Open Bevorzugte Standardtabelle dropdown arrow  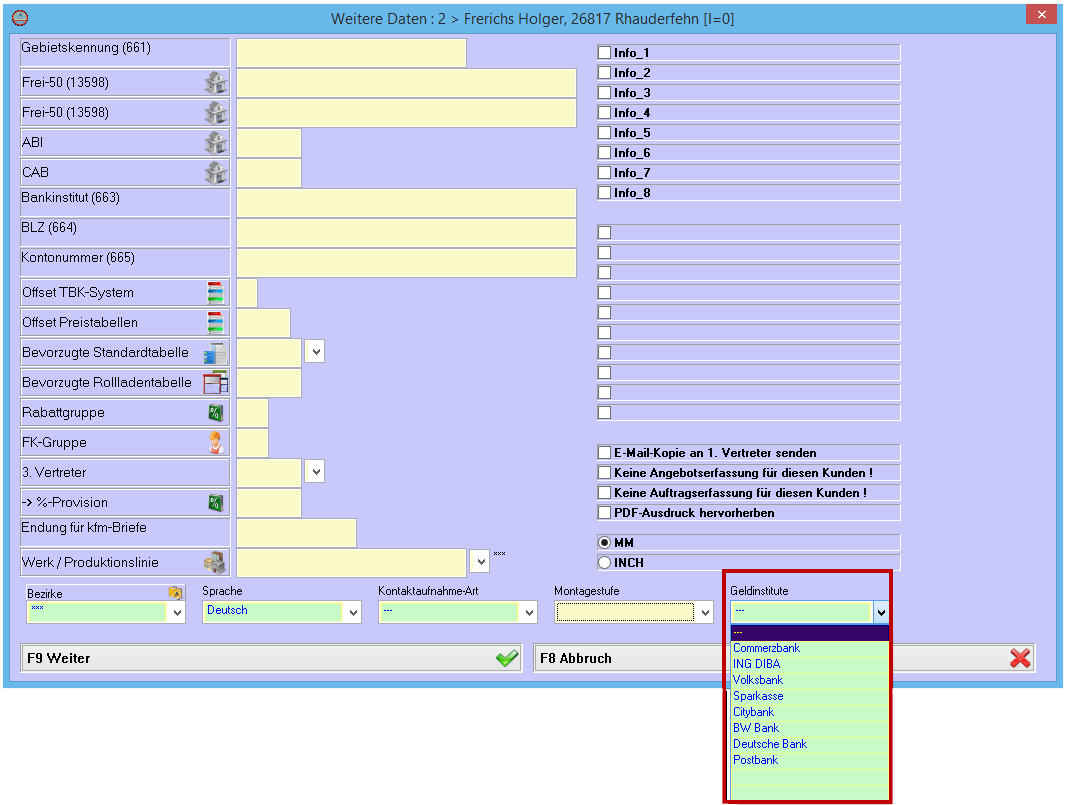pyautogui.click(x=315, y=352)
